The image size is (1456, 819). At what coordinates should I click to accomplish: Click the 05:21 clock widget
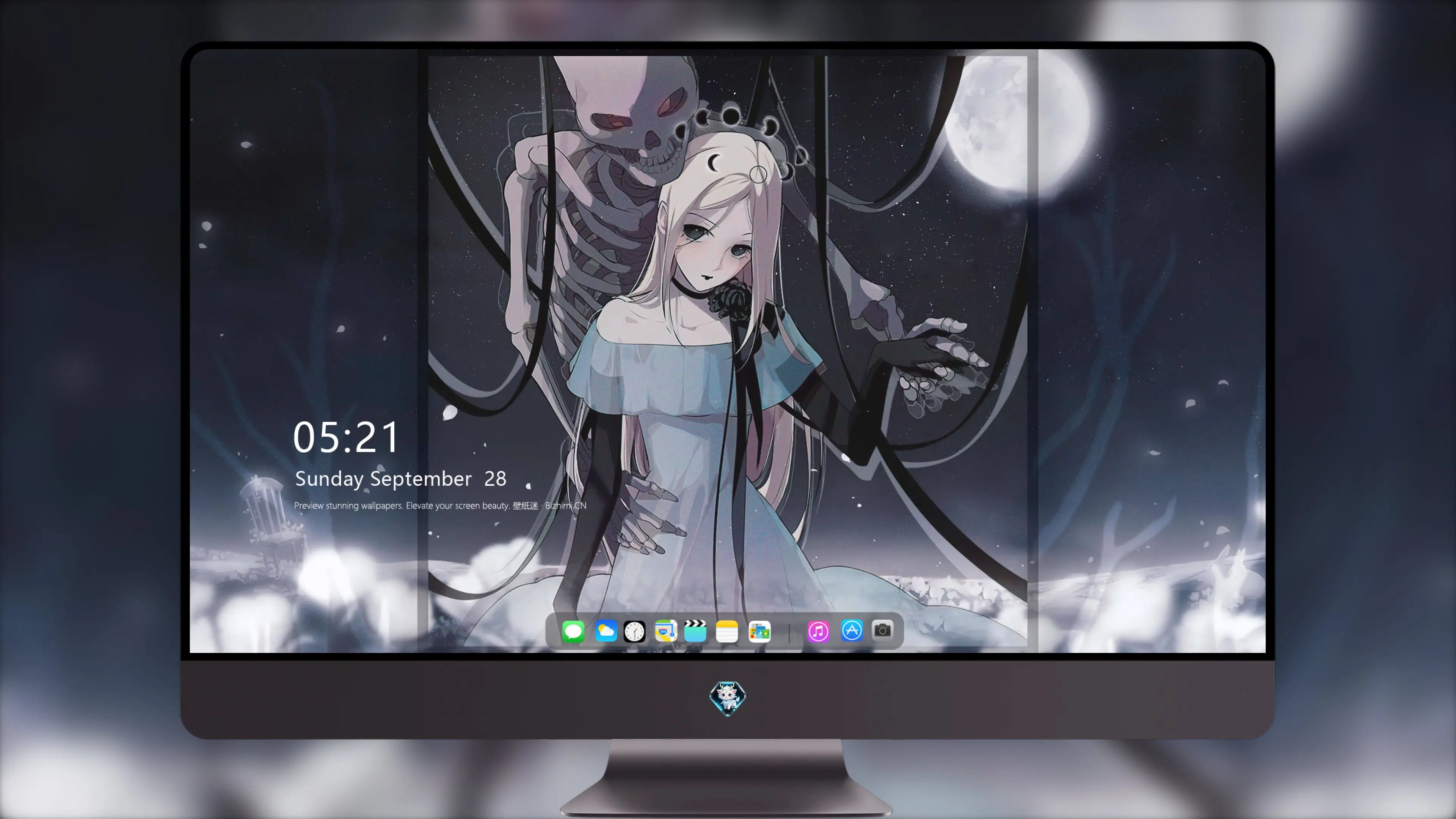346,438
